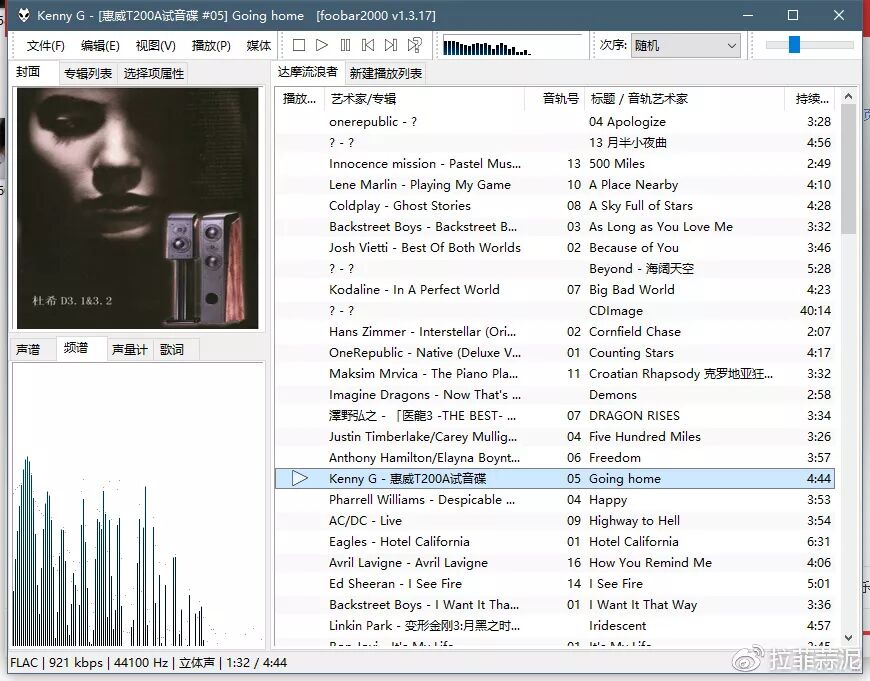Image resolution: width=870 pixels, height=681 pixels.
Task: Skip to next track icon
Action: [x=391, y=45]
